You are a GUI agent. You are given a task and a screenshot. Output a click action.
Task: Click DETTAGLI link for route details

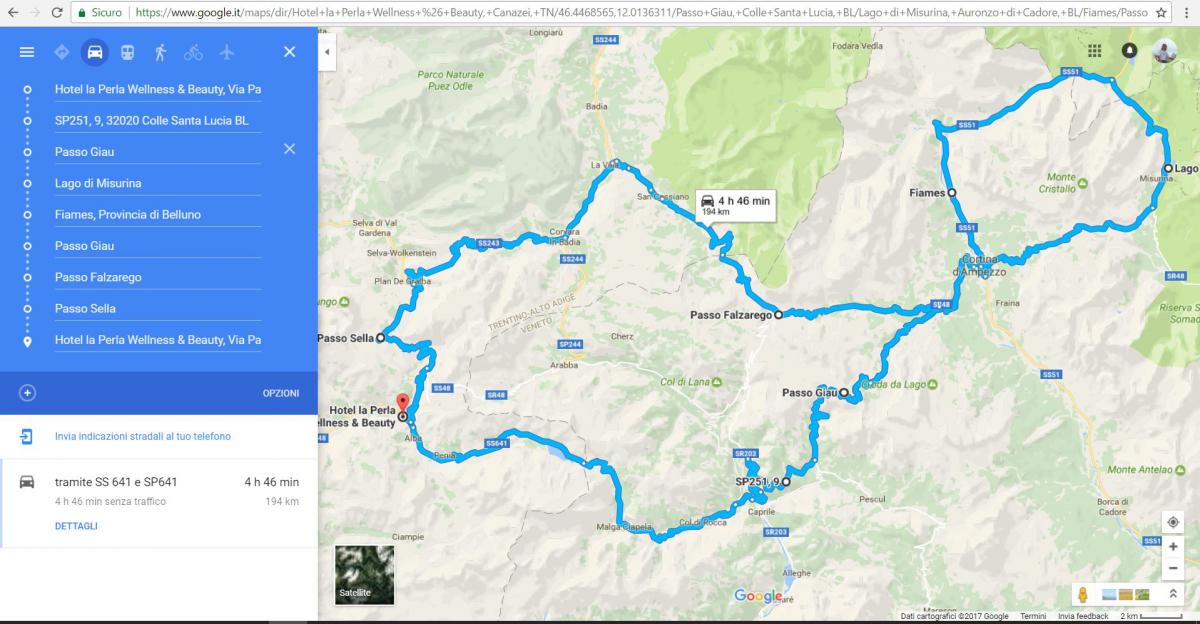[76, 526]
